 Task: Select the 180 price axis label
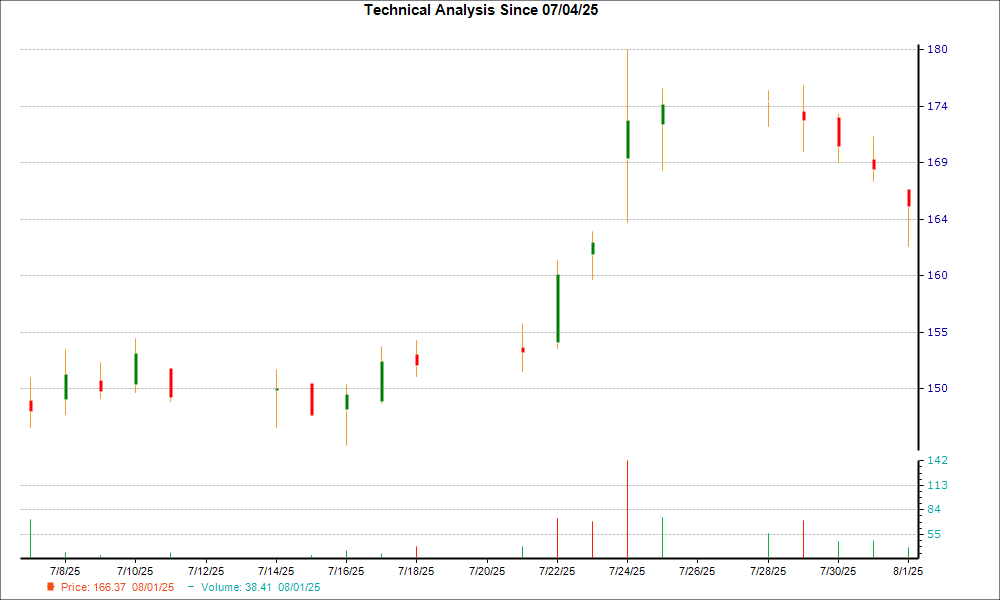(937, 49)
